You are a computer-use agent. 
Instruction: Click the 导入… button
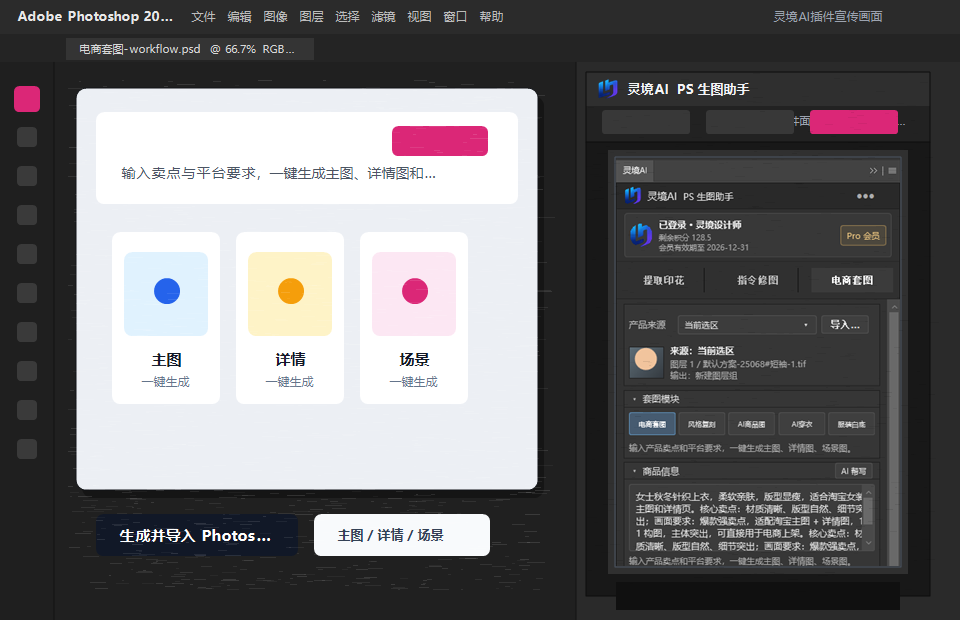(x=845, y=325)
